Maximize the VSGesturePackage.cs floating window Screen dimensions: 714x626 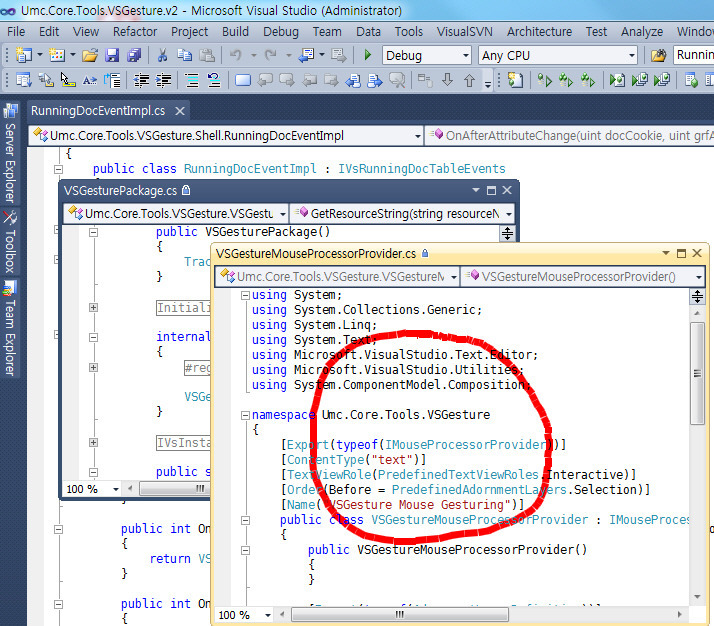point(491,190)
